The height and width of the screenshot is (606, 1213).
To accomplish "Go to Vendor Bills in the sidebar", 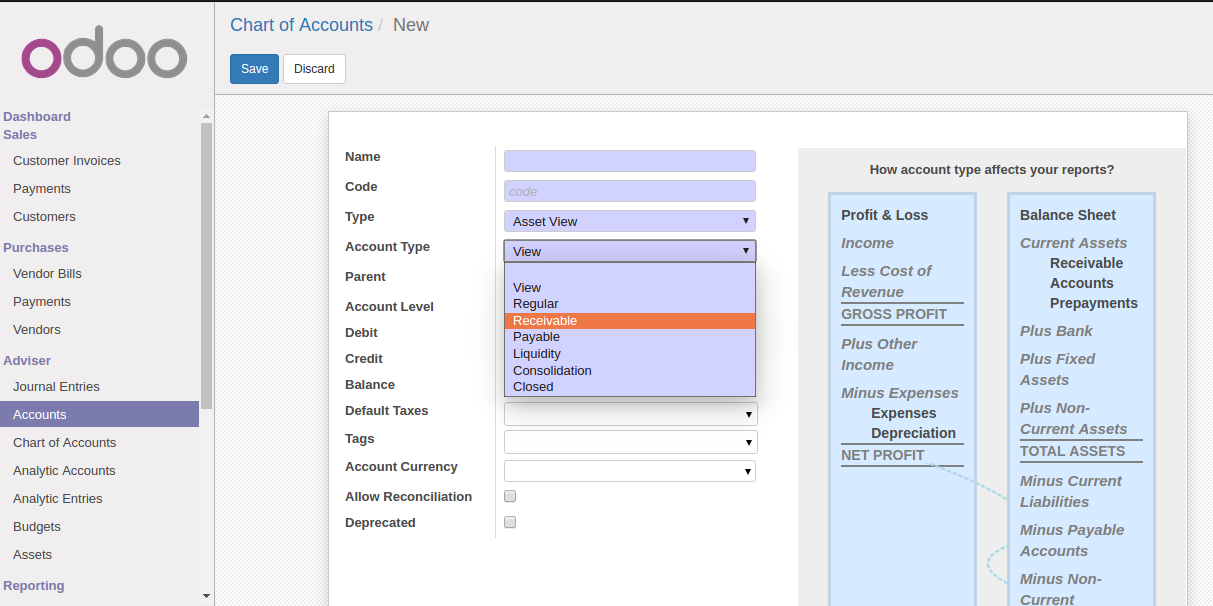I will [x=47, y=274].
